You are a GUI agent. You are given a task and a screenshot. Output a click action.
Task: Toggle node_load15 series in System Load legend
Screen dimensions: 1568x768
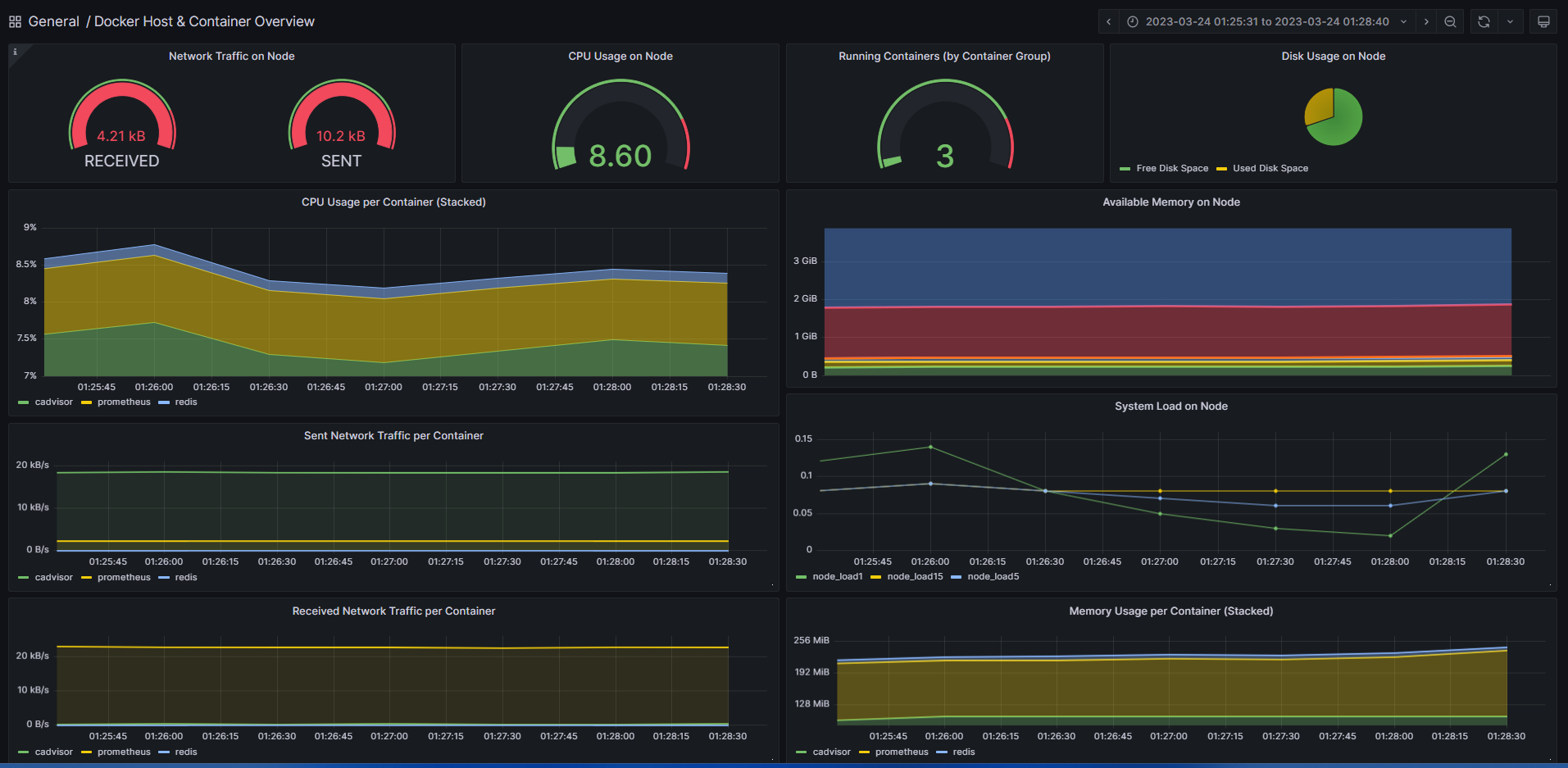pos(915,576)
